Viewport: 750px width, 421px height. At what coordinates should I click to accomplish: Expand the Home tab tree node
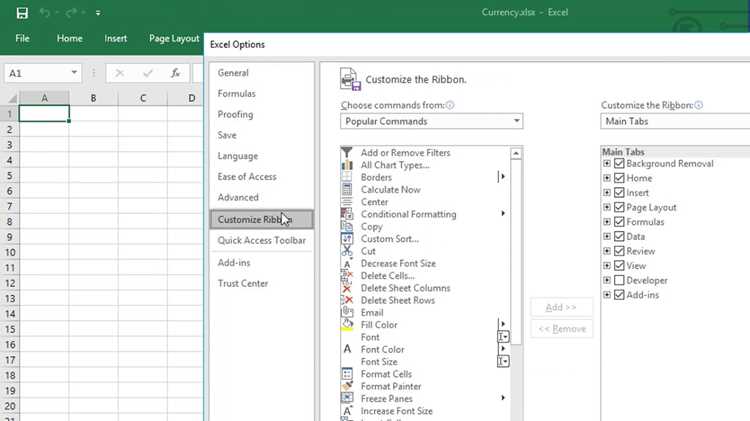pos(607,178)
